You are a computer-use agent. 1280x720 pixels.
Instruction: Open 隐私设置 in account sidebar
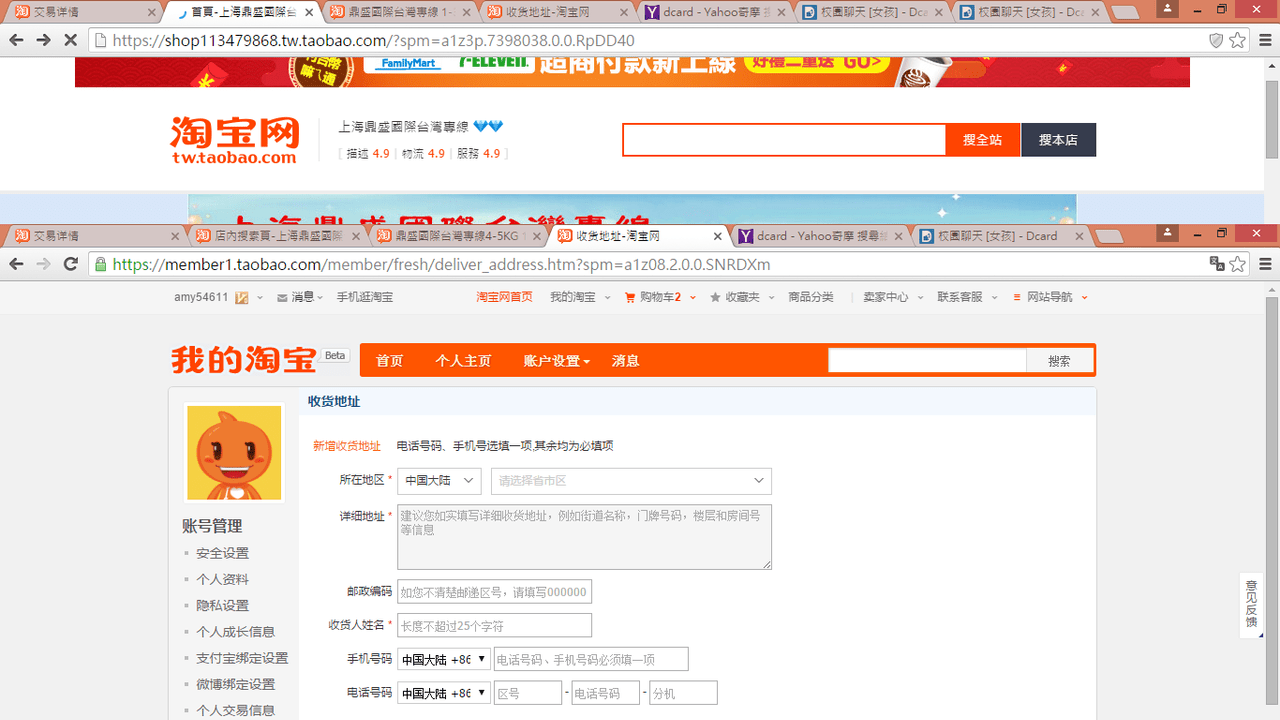[x=222, y=605]
